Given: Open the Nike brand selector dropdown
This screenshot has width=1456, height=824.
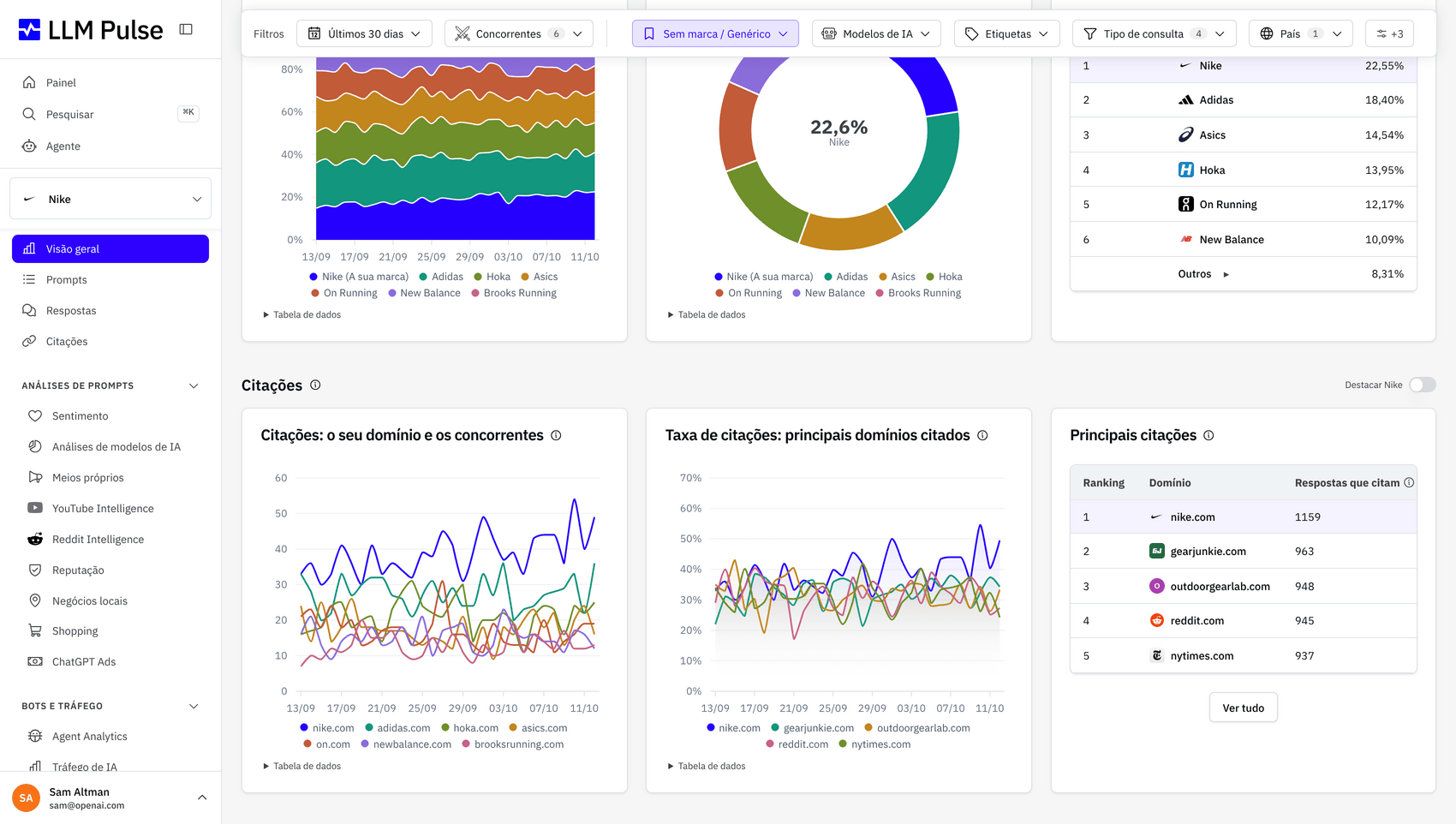Looking at the screenshot, I should click(110, 199).
